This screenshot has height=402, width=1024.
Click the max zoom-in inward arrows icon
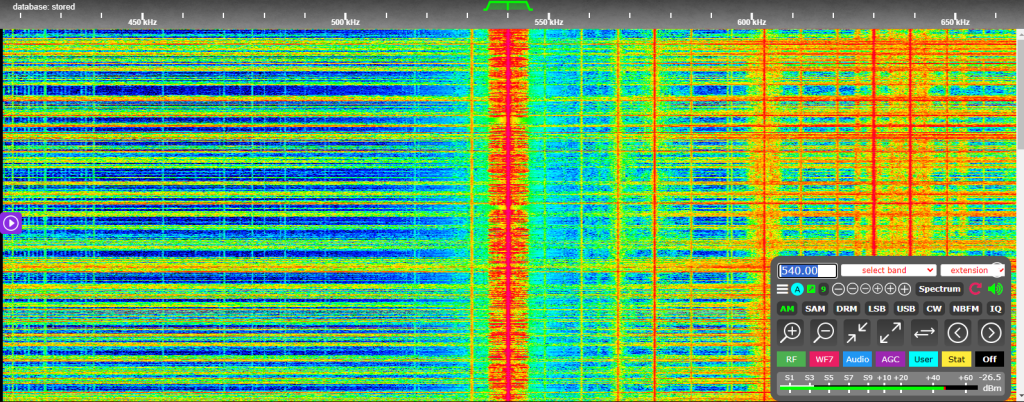[858, 333]
